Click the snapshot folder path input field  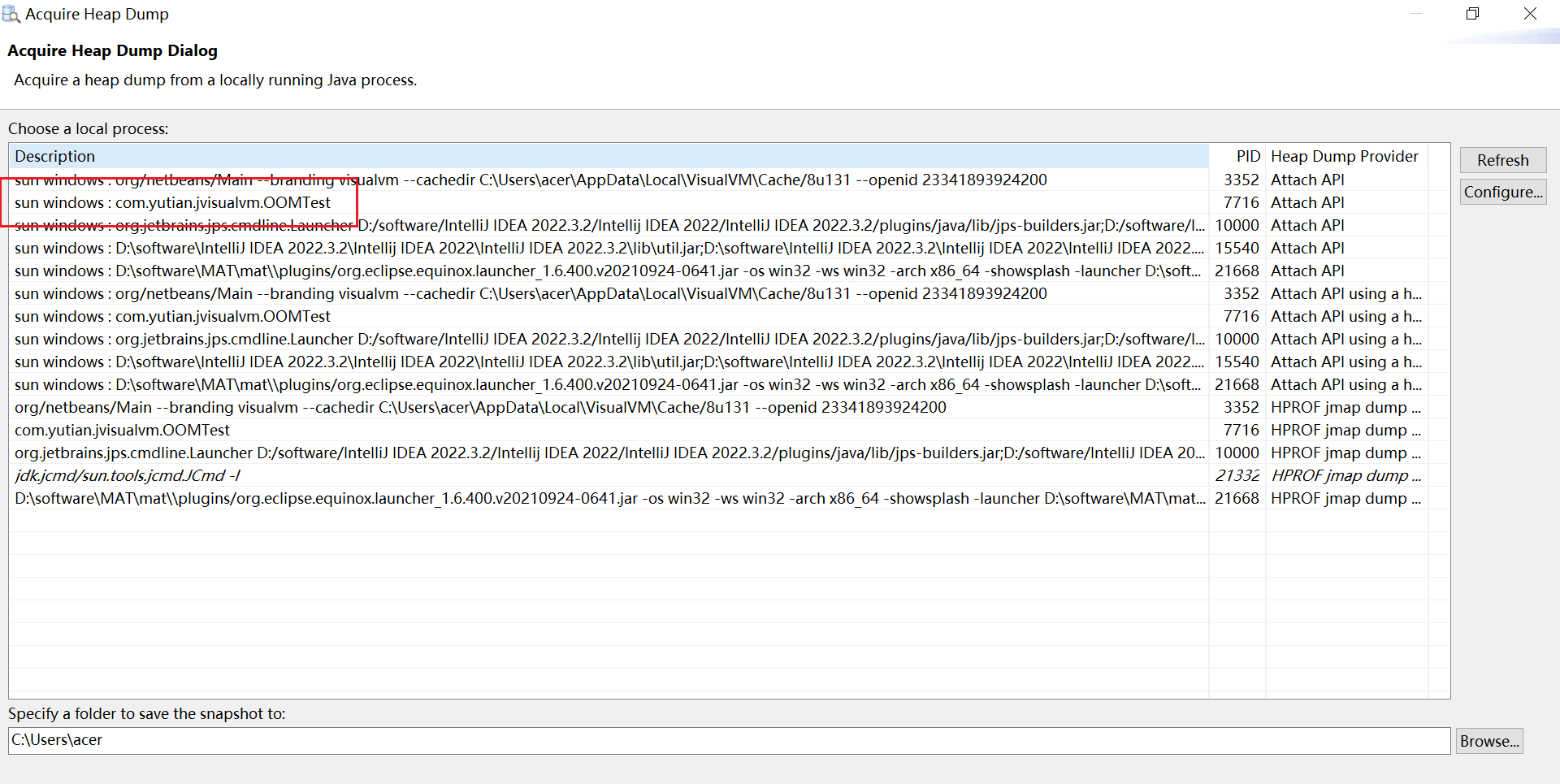(x=728, y=740)
